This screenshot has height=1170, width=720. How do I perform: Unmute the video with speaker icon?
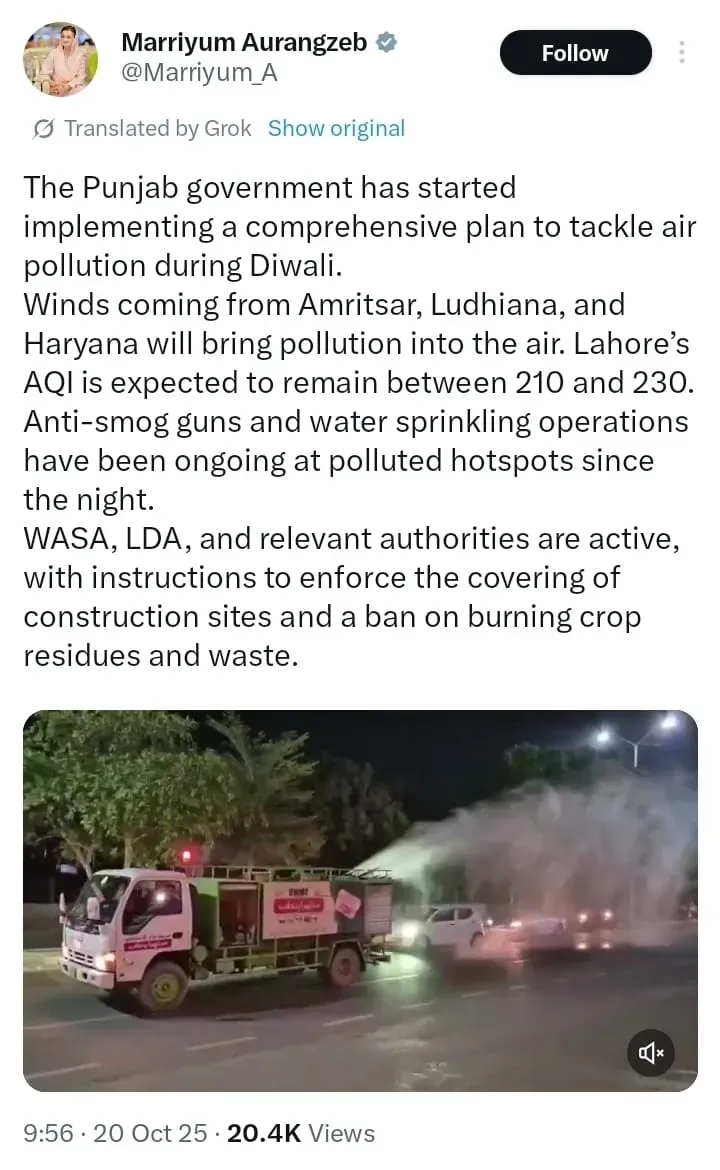pos(651,1053)
